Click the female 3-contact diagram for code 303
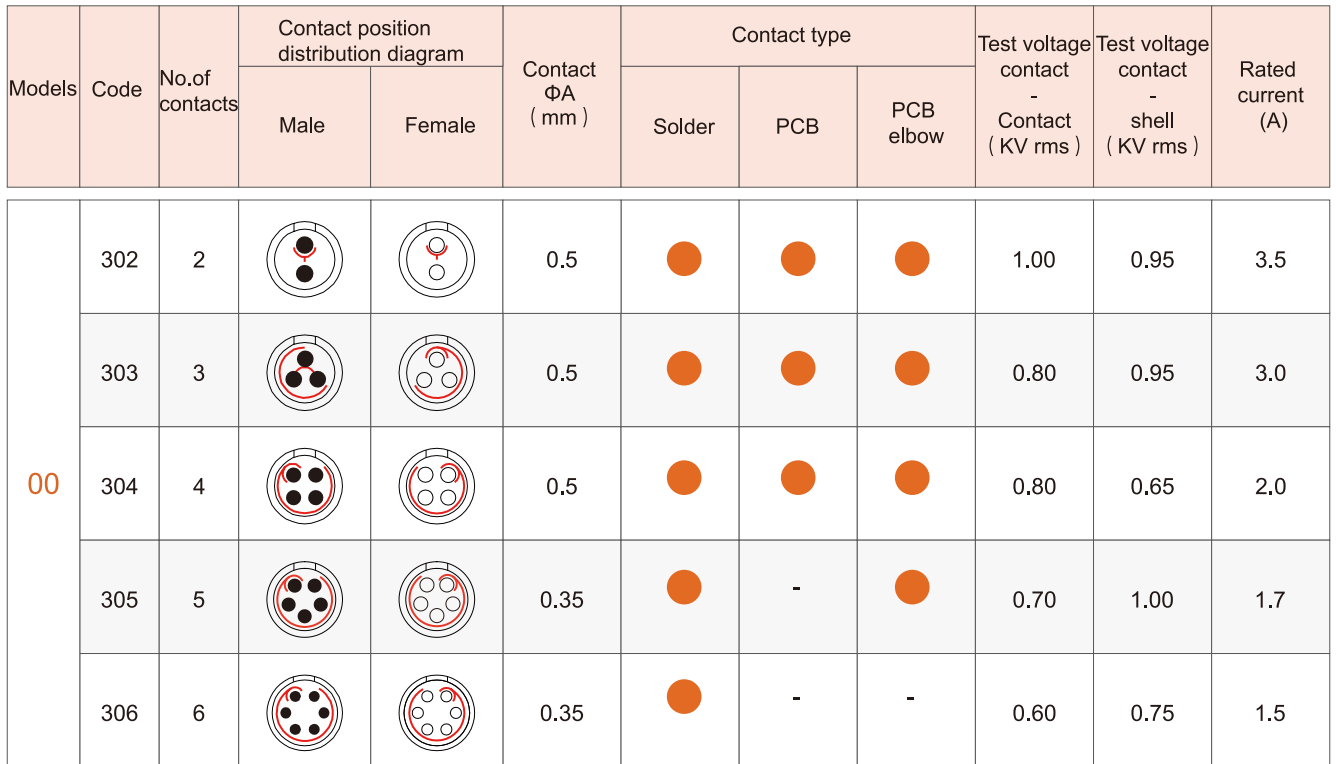Viewport: 1336px width, 764px height. coord(436,372)
